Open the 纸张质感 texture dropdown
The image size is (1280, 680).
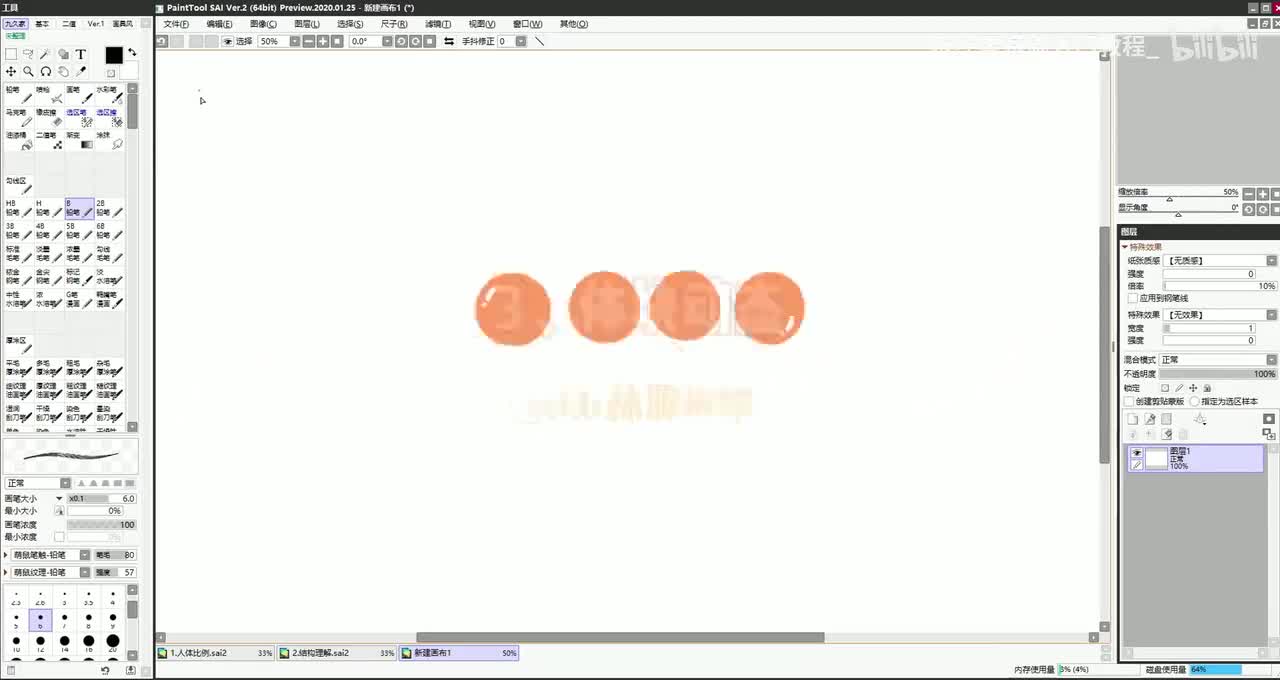click(x=1272, y=261)
